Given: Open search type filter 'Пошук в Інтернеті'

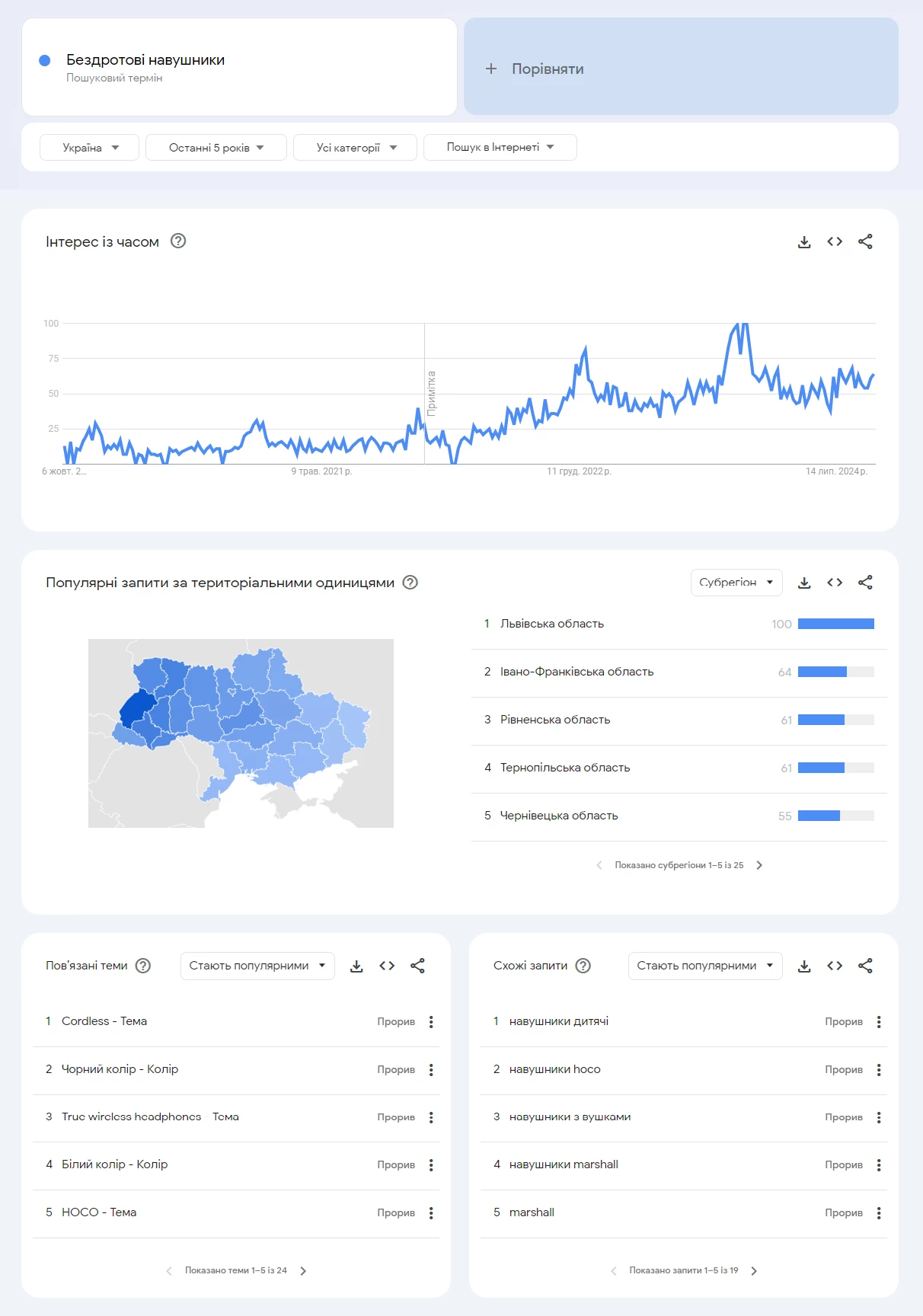Looking at the screenshot, I should (x=500, y=147).
